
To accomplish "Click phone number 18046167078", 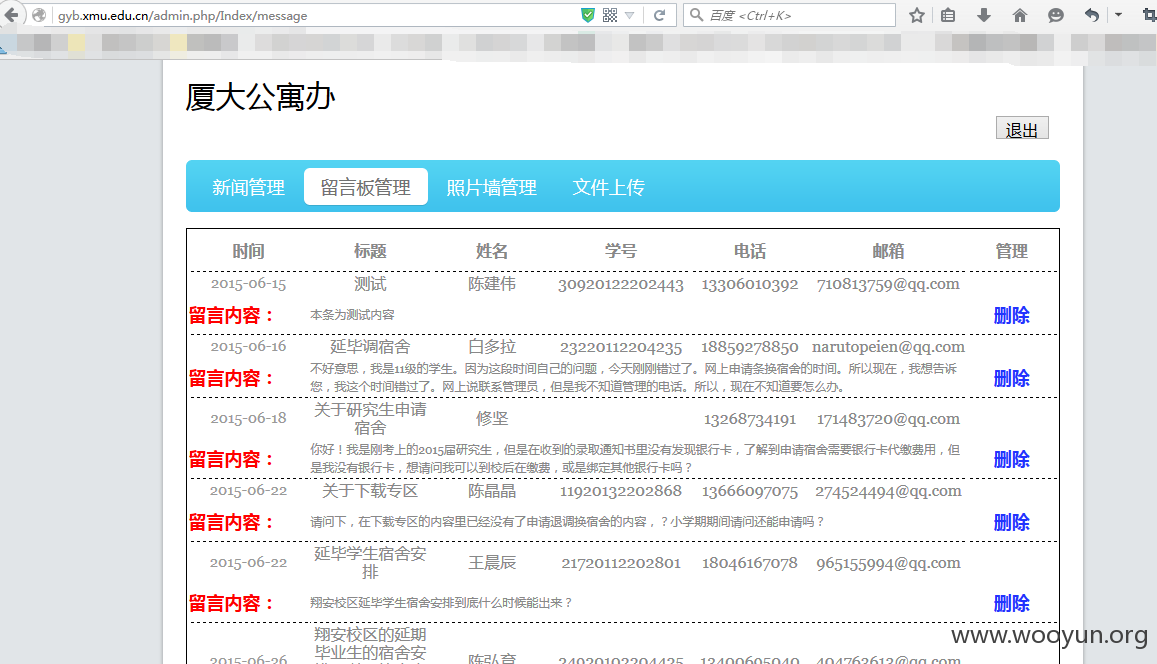I will pos(750,564).
